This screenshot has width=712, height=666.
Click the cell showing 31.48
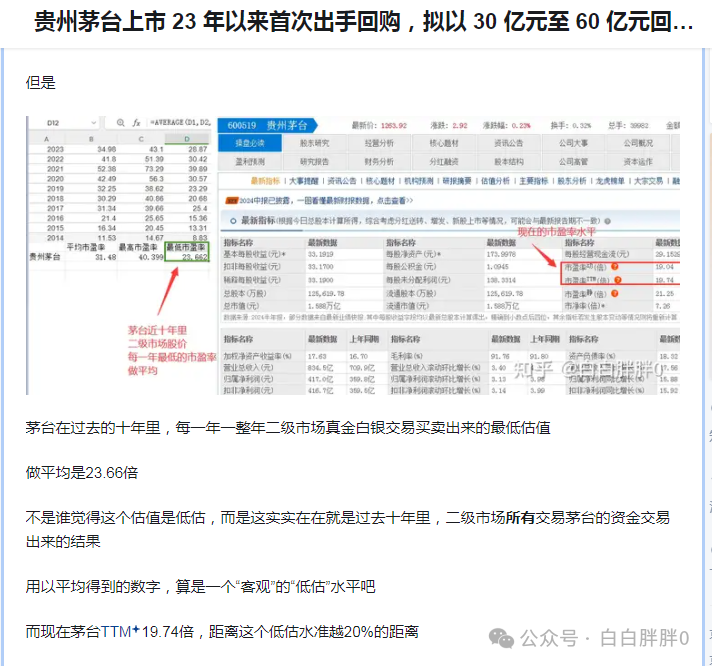pos(106,257)
